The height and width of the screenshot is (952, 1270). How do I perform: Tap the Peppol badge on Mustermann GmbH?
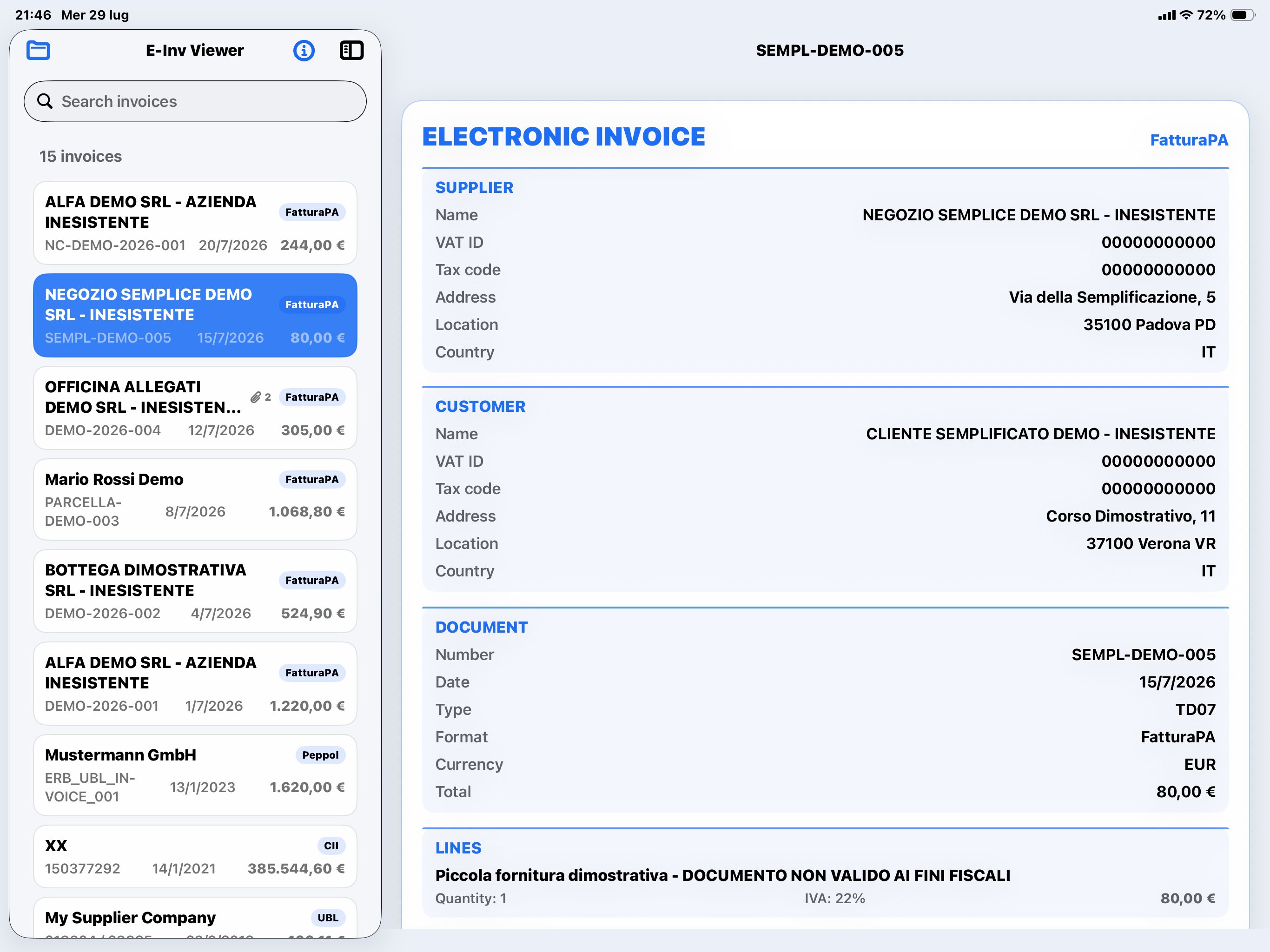(320, 754)
